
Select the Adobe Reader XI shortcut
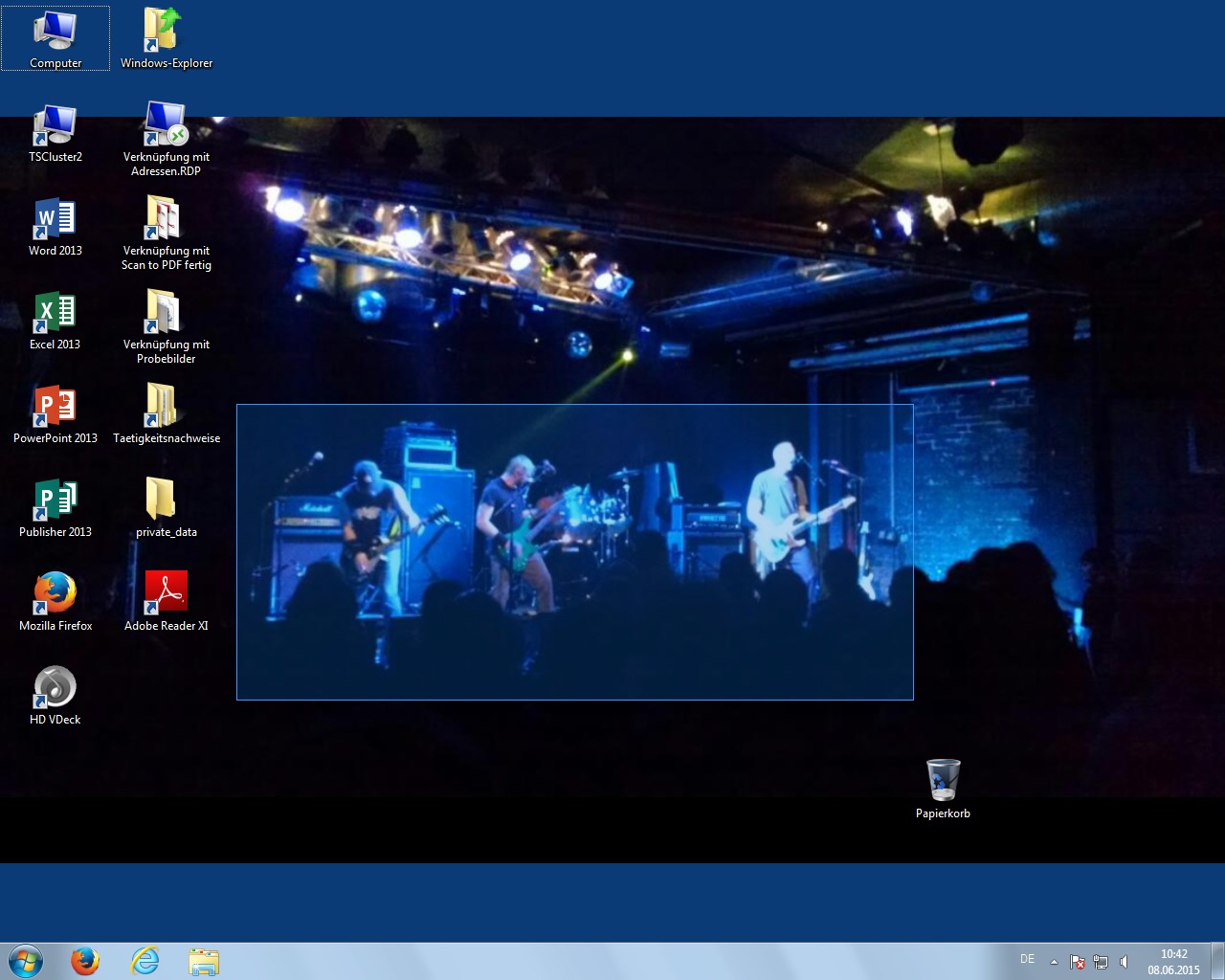(166, 597)
